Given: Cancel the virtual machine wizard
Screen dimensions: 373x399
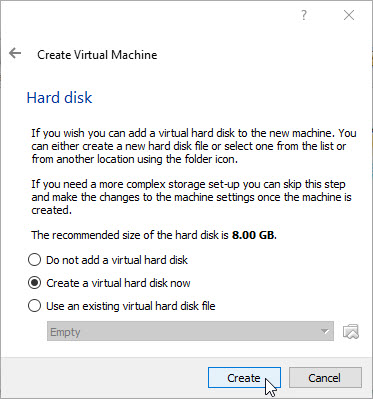Looking at the screenshot, I should (325, 378).
